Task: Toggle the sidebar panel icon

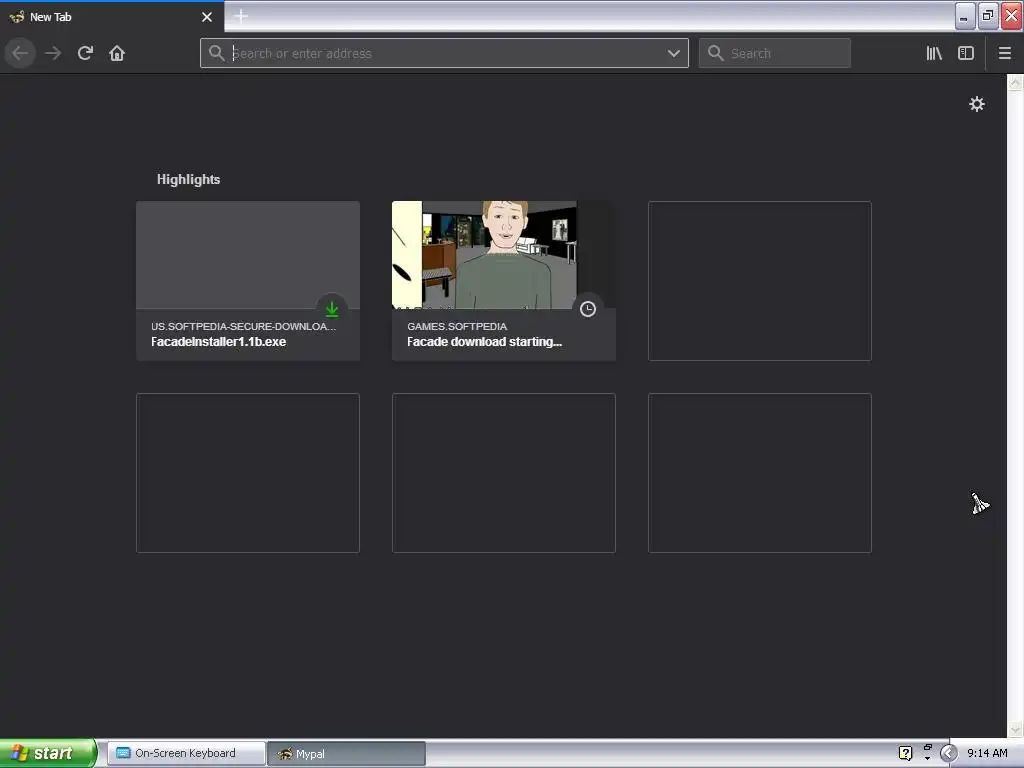Action: click(x=966, y=54)
